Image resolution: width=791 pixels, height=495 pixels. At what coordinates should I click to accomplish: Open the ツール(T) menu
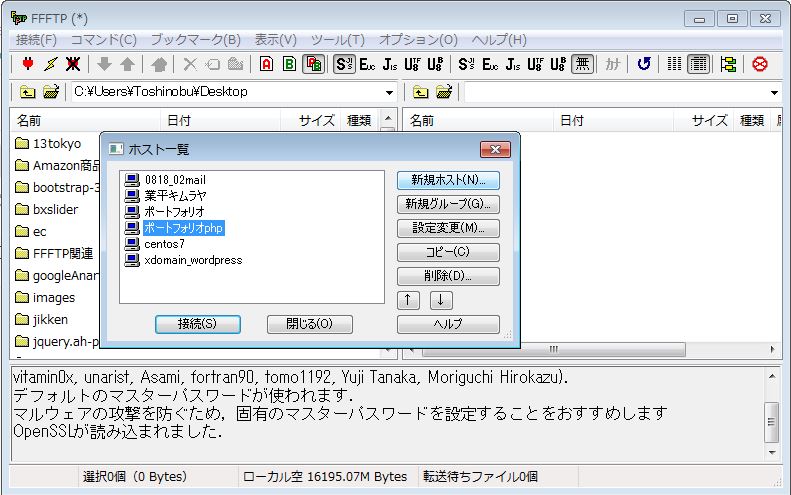pos(337,39)
